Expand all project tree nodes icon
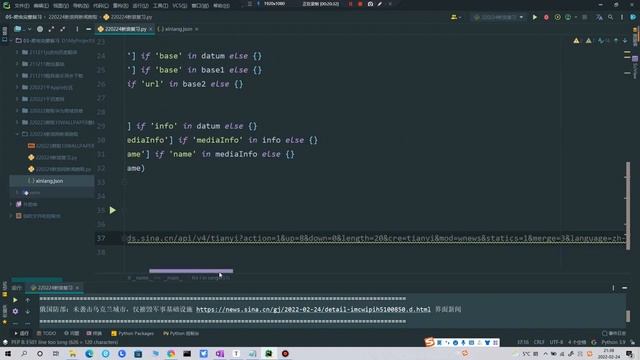640x360 pixels. (51, 29)
